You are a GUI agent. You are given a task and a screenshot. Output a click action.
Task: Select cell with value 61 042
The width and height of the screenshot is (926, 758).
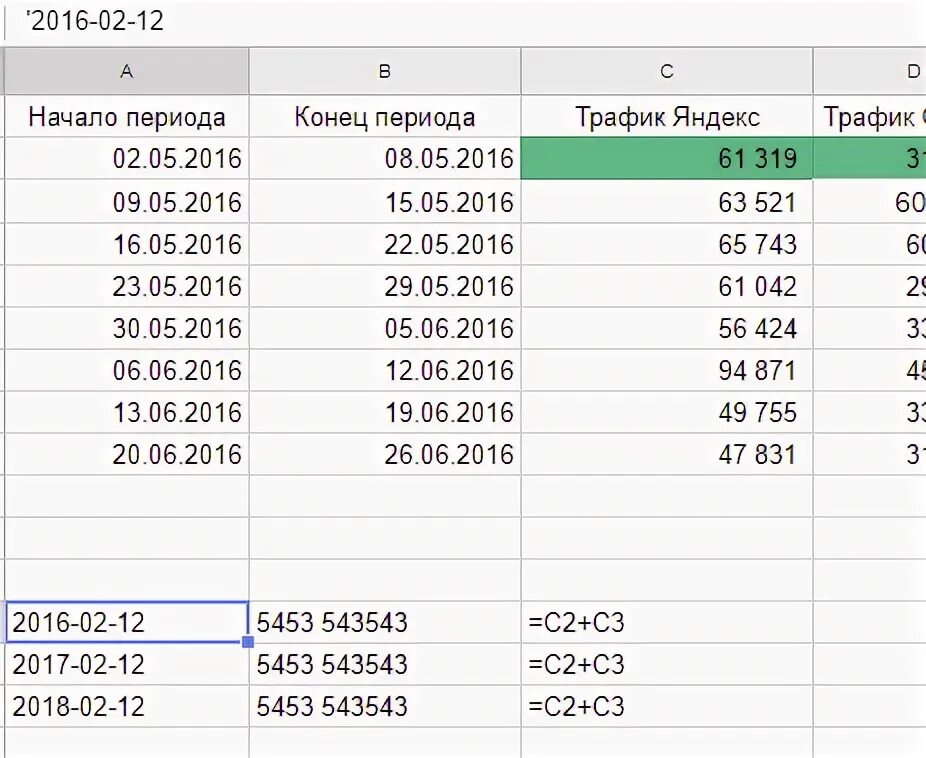pos(667,286)
